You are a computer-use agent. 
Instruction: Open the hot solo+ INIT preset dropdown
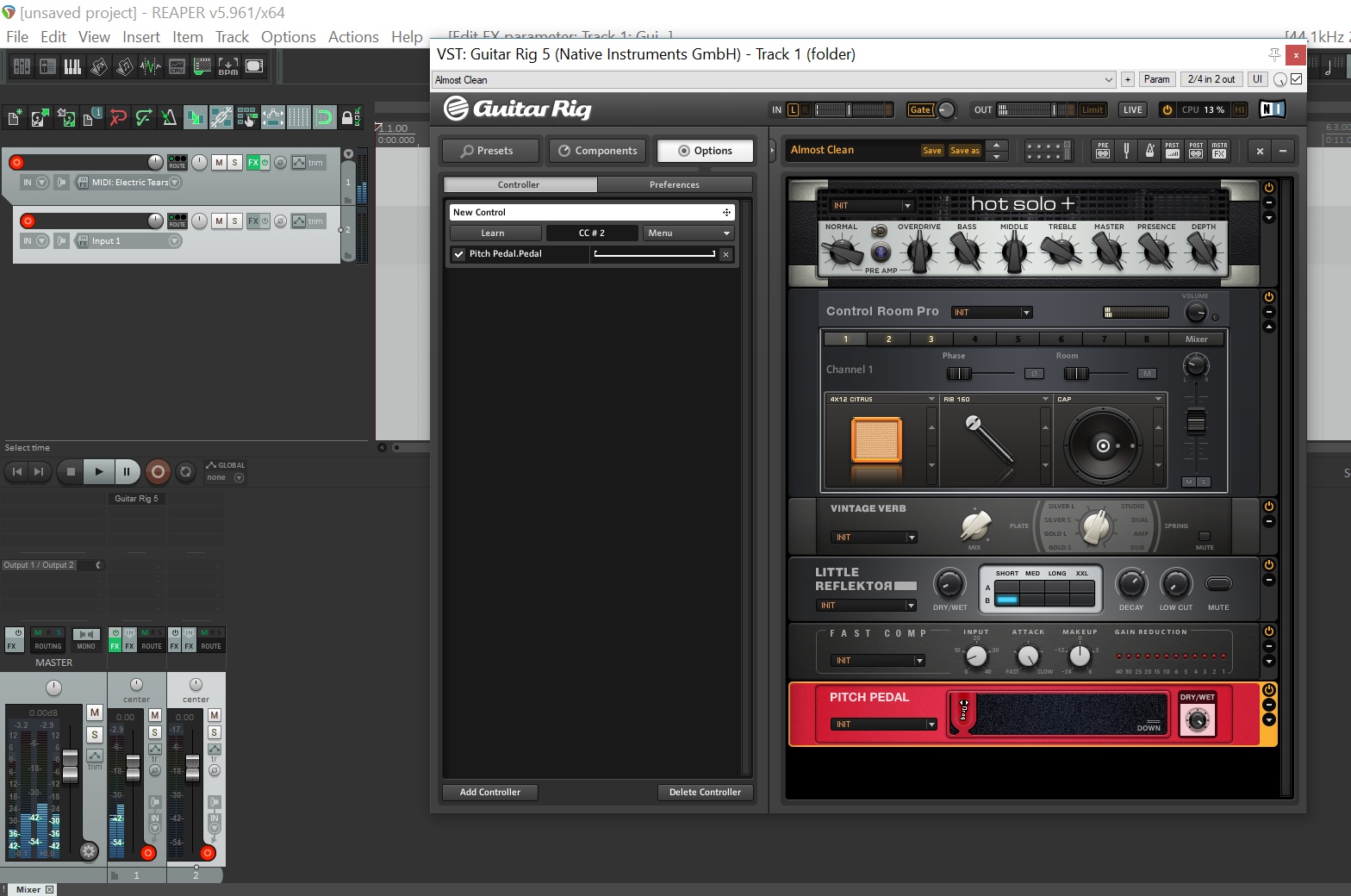point(870,206)
